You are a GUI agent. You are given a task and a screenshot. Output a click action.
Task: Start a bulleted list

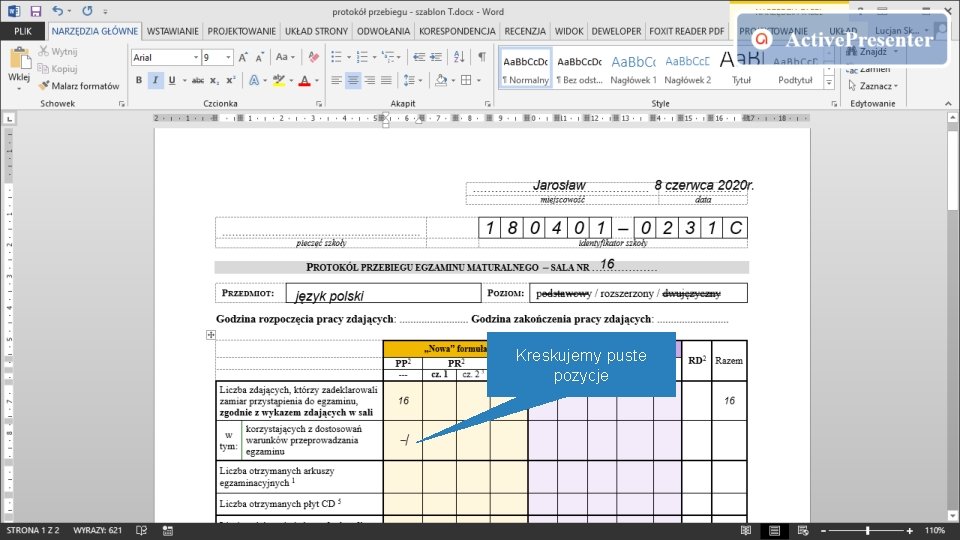[x=336, y=57]
